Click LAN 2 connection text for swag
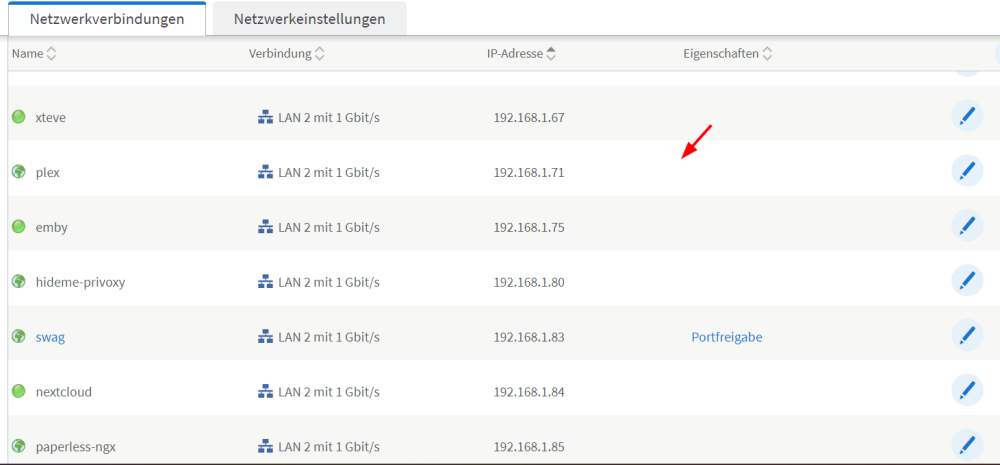Viewport: 1000px width, 465px height. 329,337
